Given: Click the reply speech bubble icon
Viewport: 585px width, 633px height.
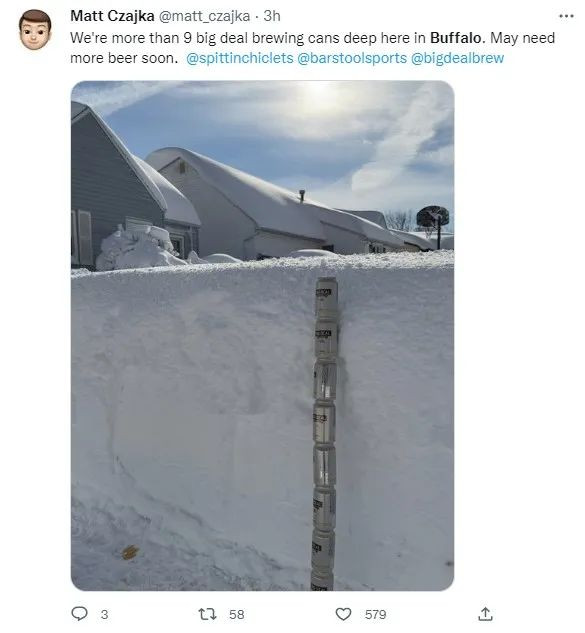Looking at the screenshot, I should [x=79, y=614].
